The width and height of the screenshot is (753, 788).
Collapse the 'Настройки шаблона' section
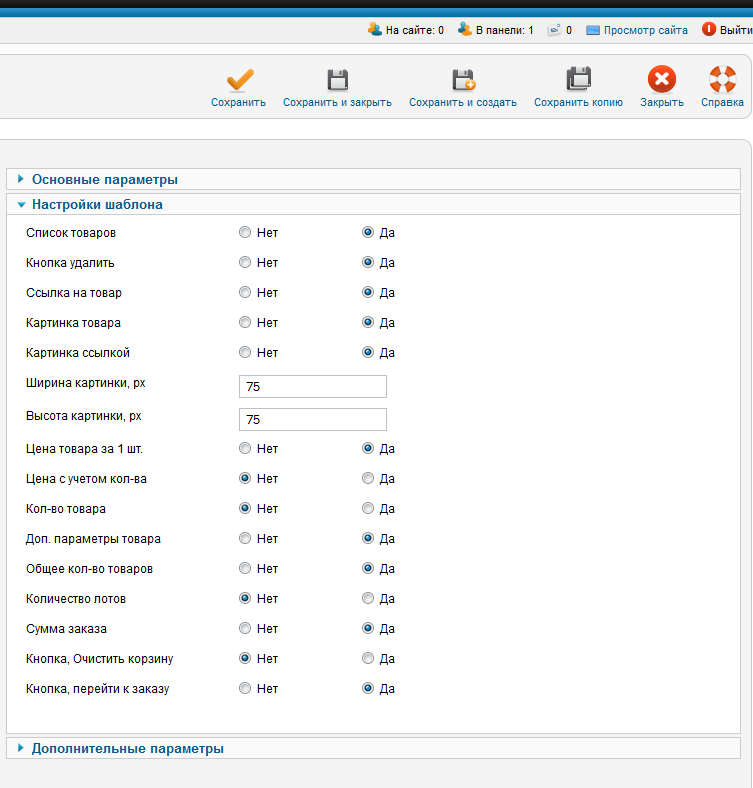pyautogui.click(x=96, y=204)
